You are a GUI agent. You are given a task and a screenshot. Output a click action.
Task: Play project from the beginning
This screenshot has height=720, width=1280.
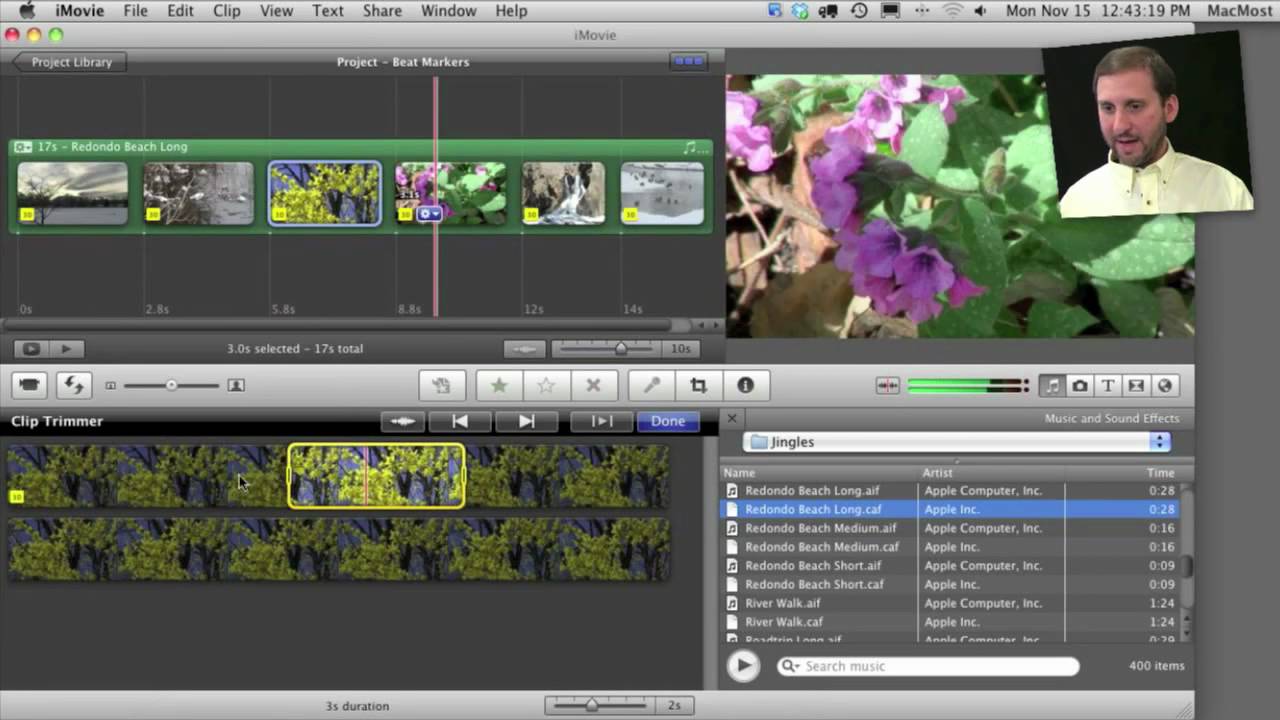point(66,349)
